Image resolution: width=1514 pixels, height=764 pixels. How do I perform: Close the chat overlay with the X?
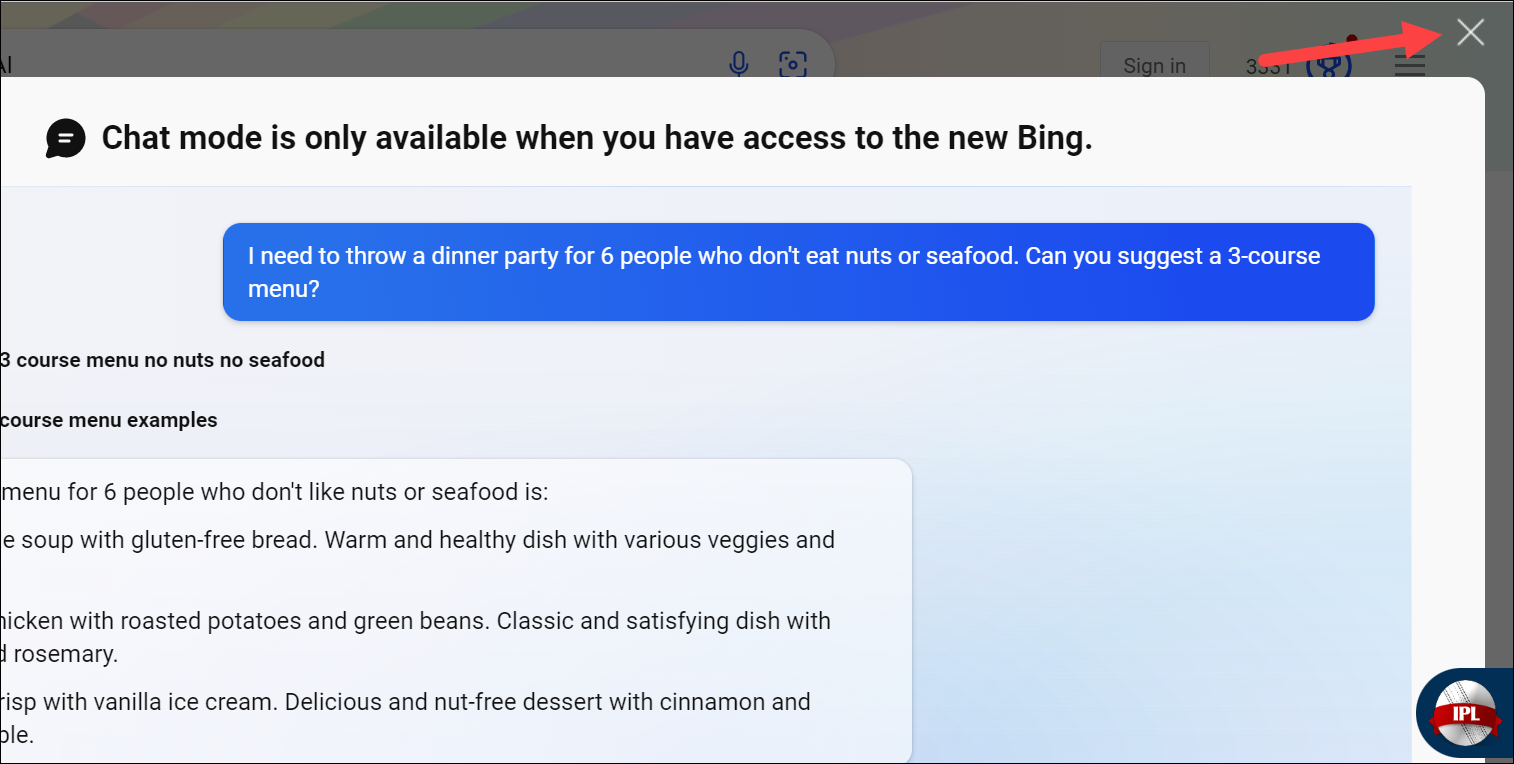(x=1470, y=33)
